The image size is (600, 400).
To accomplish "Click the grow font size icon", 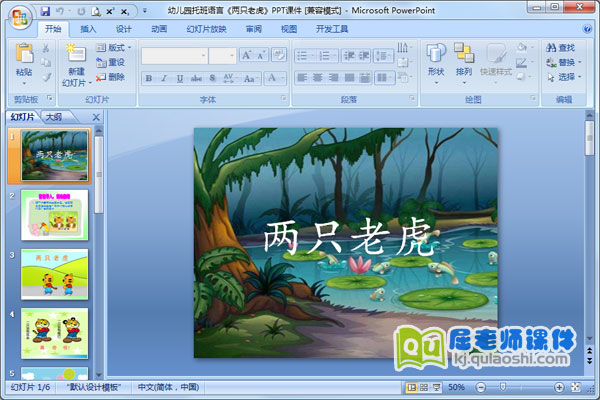I will (246, 56).
